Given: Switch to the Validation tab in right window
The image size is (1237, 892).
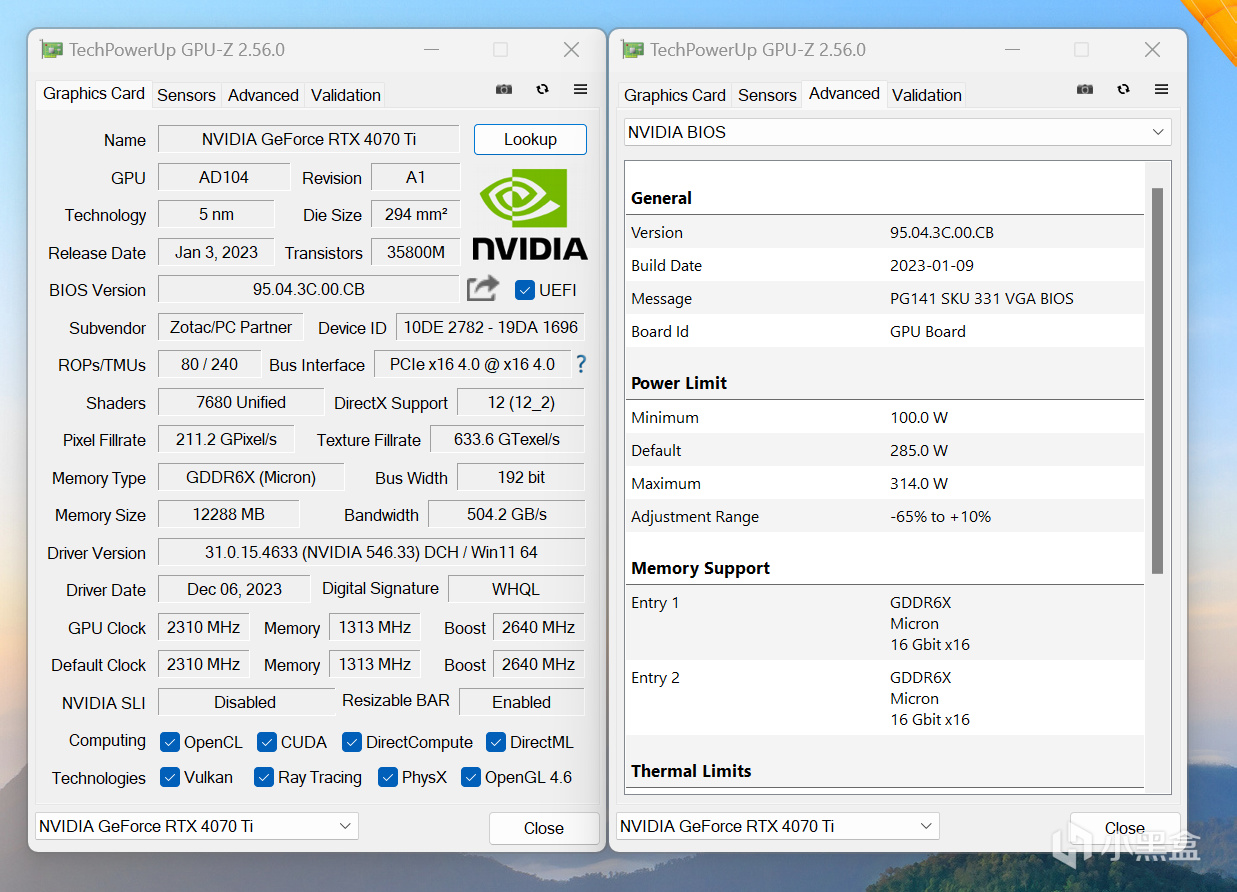Looking at the screenshot, I should [x=926, y=94].
